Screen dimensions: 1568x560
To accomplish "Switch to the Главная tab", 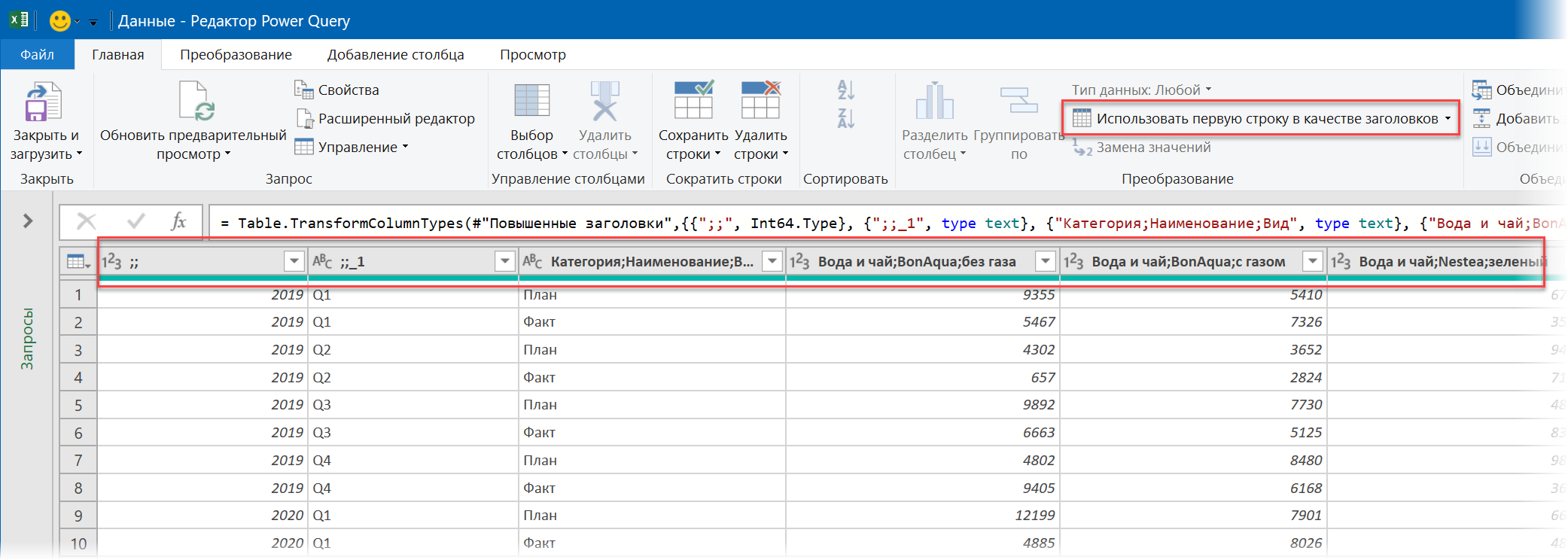I will click(118, 54).
